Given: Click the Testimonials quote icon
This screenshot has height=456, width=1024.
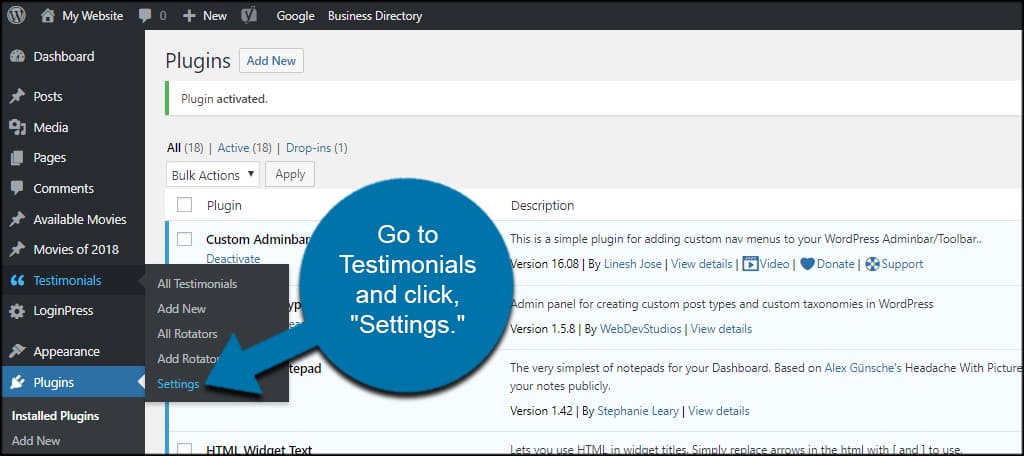Looking at the screenshot, I should (x=18, y=281).
